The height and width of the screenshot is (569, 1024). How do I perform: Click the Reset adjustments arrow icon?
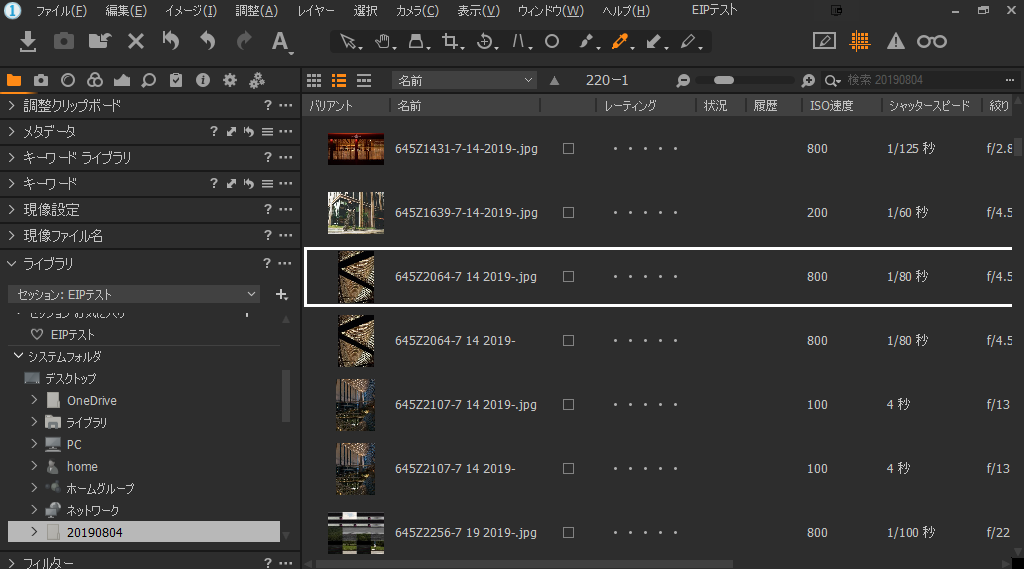tap(171, 41)
